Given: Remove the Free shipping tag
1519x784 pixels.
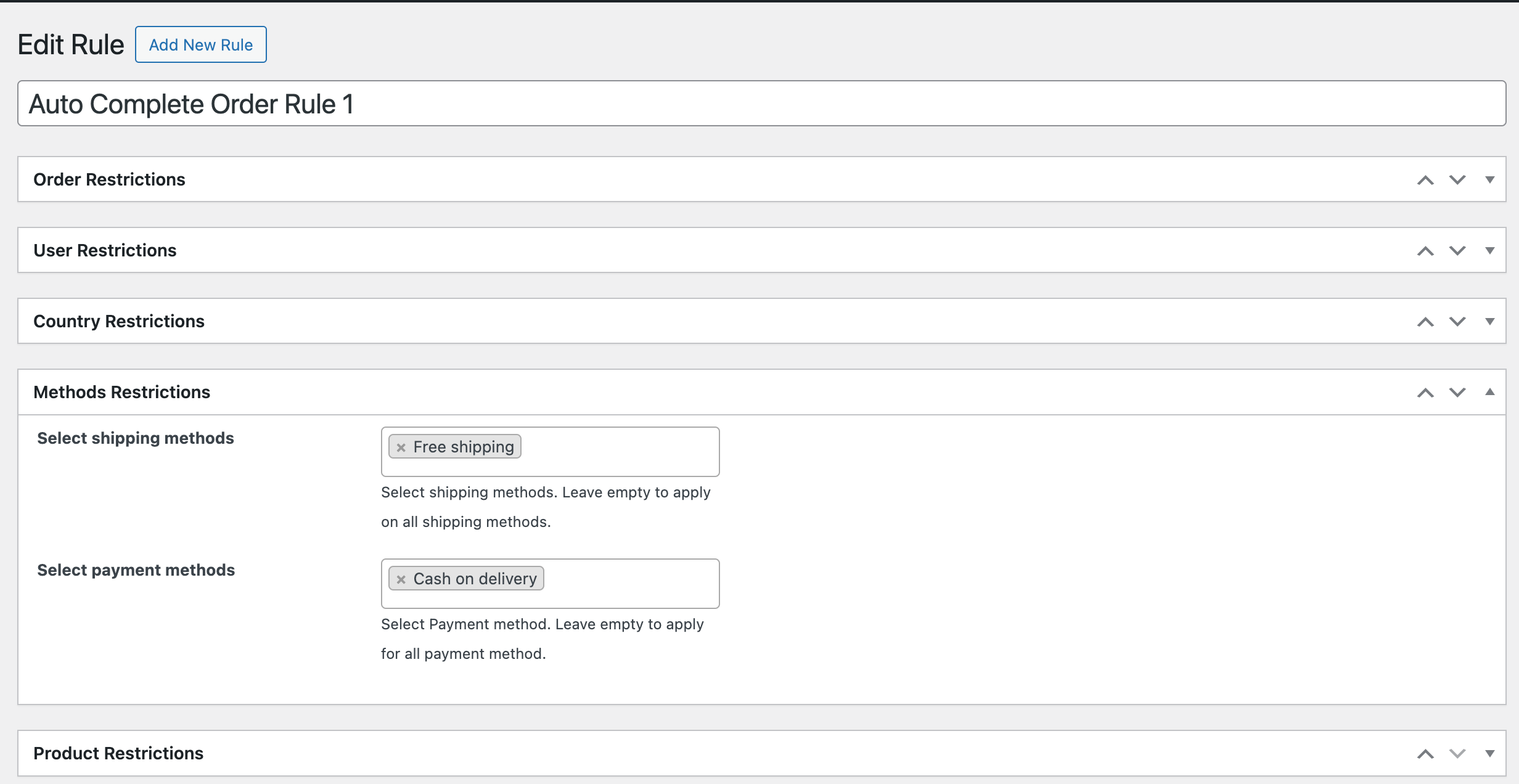Looking at the screenshot, I should pyautogui.click(x=401, y=446).
